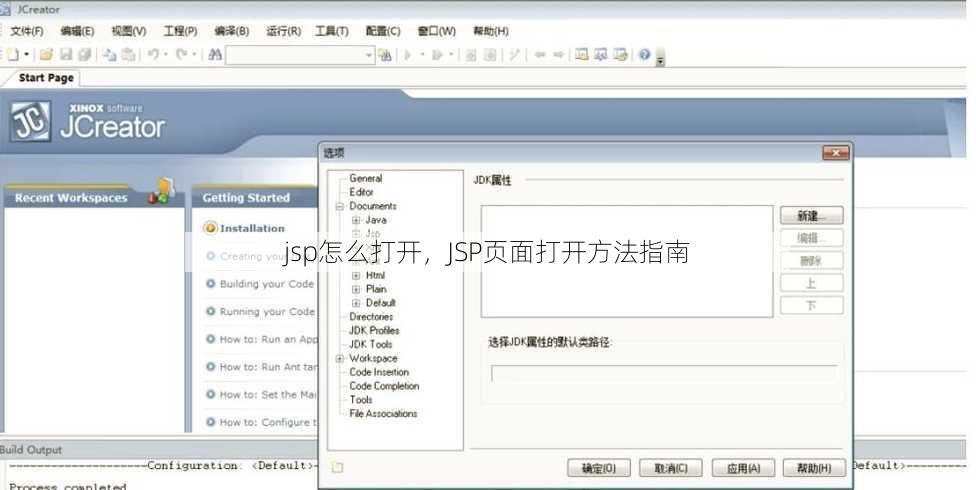Click the Save toolbar icon
Viewport: 976px width, 490px height.
66,55
